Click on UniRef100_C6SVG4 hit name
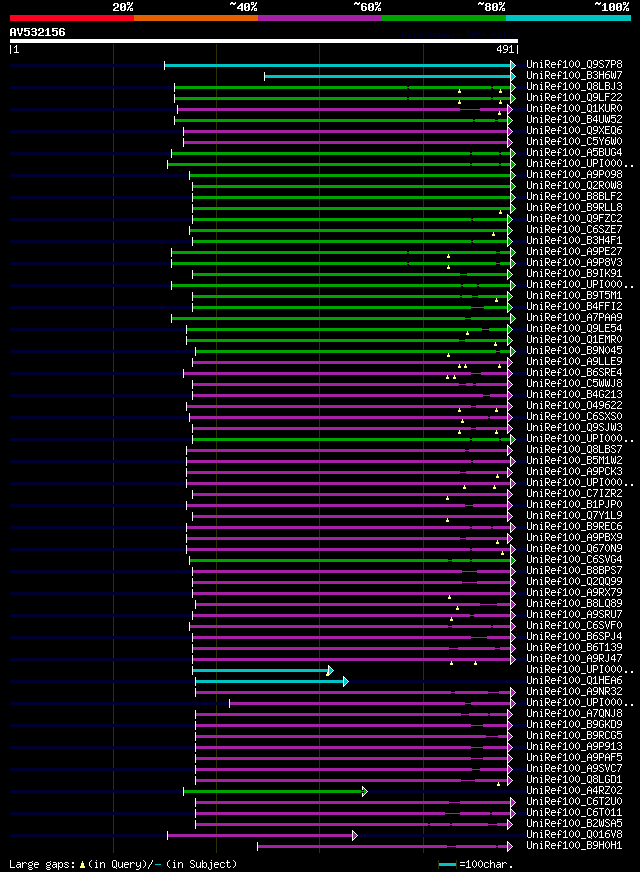The image size is (640, 872). [x=574, y=559]
